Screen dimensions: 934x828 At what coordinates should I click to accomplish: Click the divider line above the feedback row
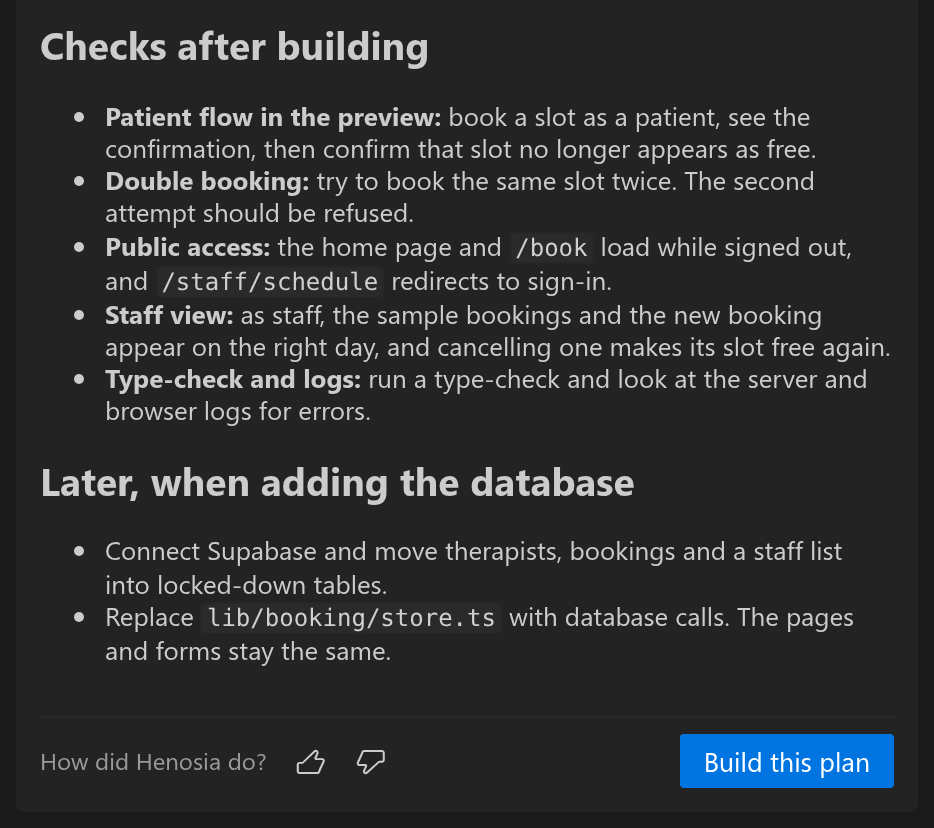pos(467,717)
